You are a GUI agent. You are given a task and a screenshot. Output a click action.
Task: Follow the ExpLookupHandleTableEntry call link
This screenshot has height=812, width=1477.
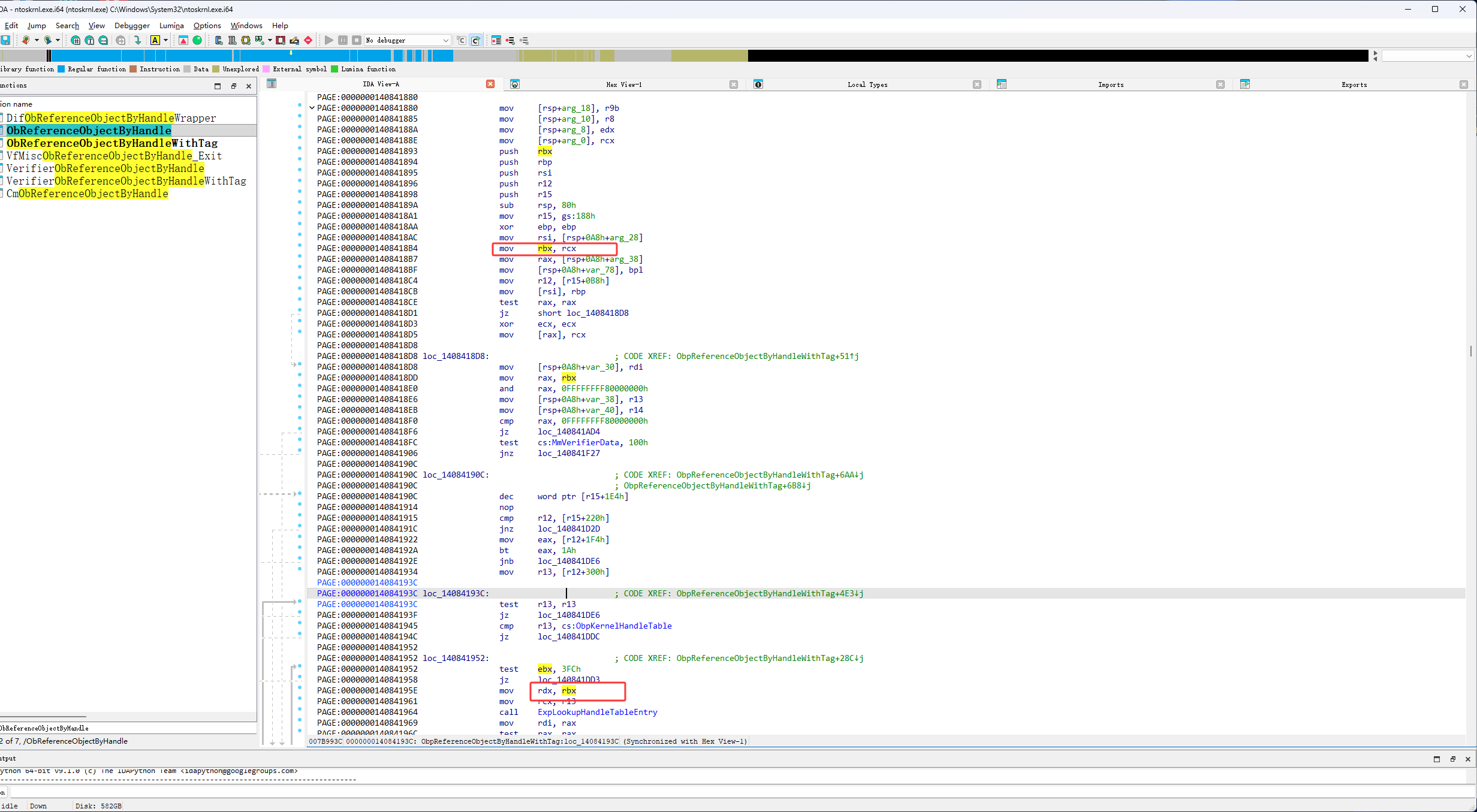click(597, 712)
